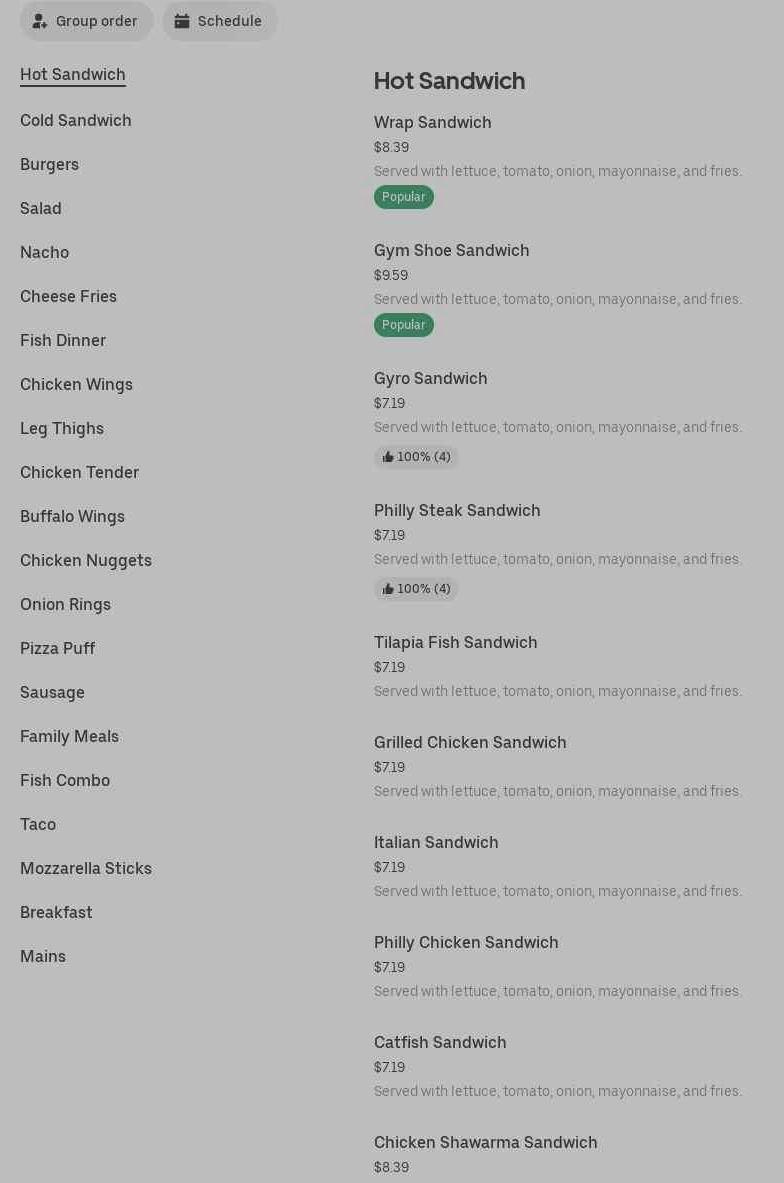Image resolution: width=784 pixels, height=1183 pixels.
Task: Jump to Chicken Wings section
Action: pyautogui.click(x=76, y=385)
